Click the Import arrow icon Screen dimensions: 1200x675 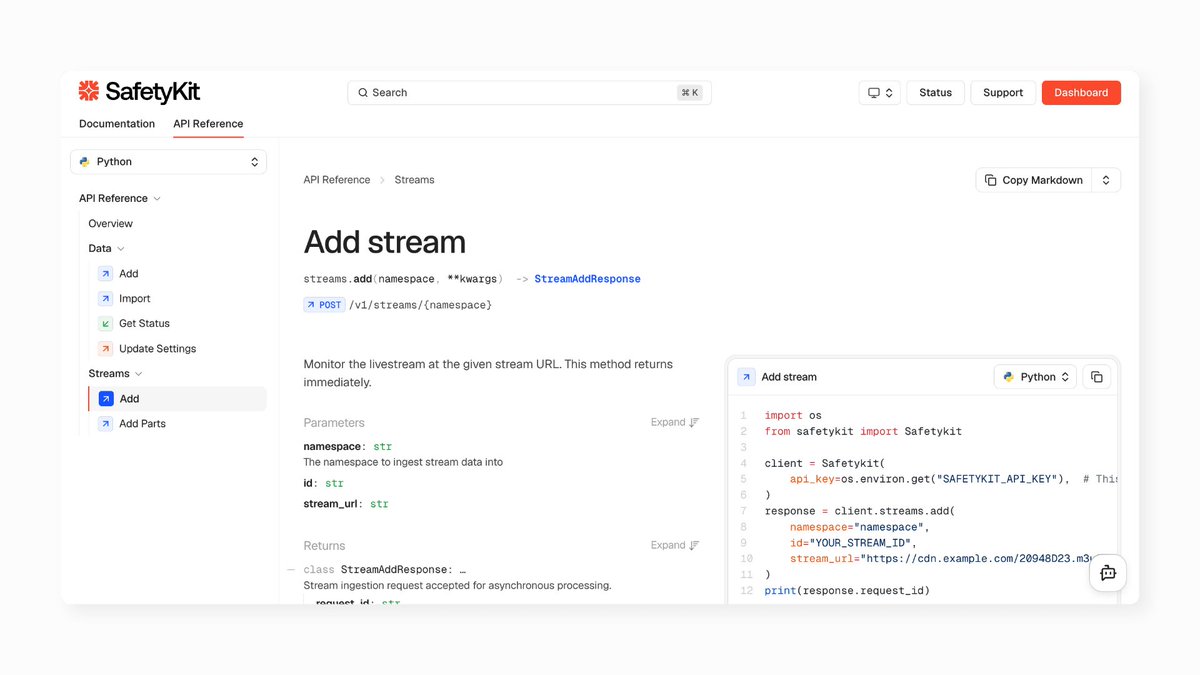click(x=105, y=299)
